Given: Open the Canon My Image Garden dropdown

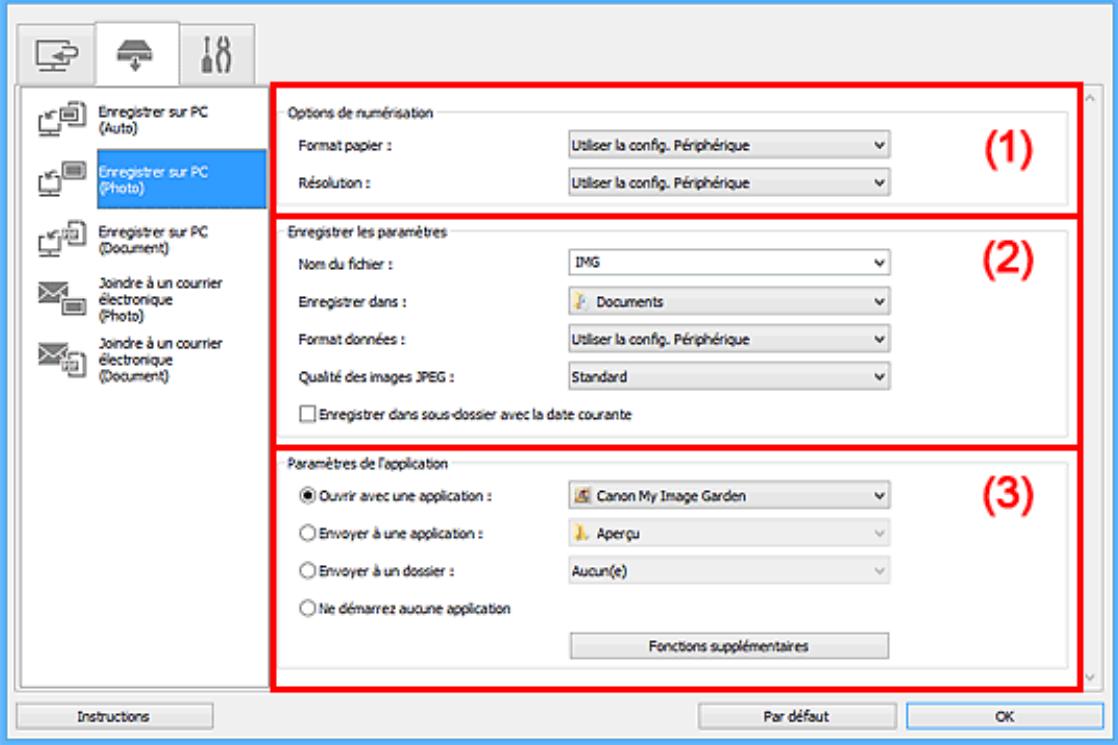Looking at the screenshot, I should pos(729,495).
